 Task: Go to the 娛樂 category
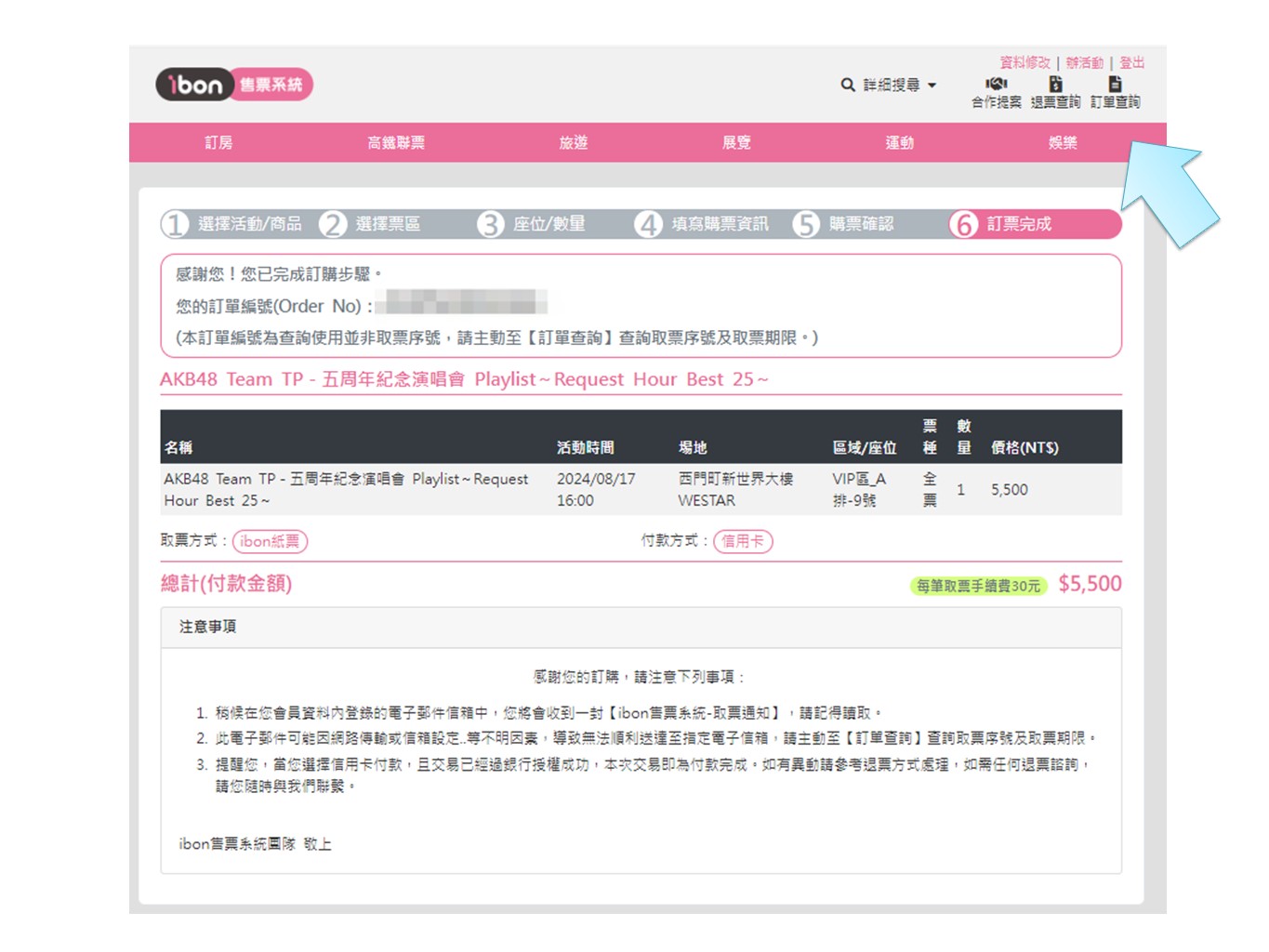pos(1063,142)
